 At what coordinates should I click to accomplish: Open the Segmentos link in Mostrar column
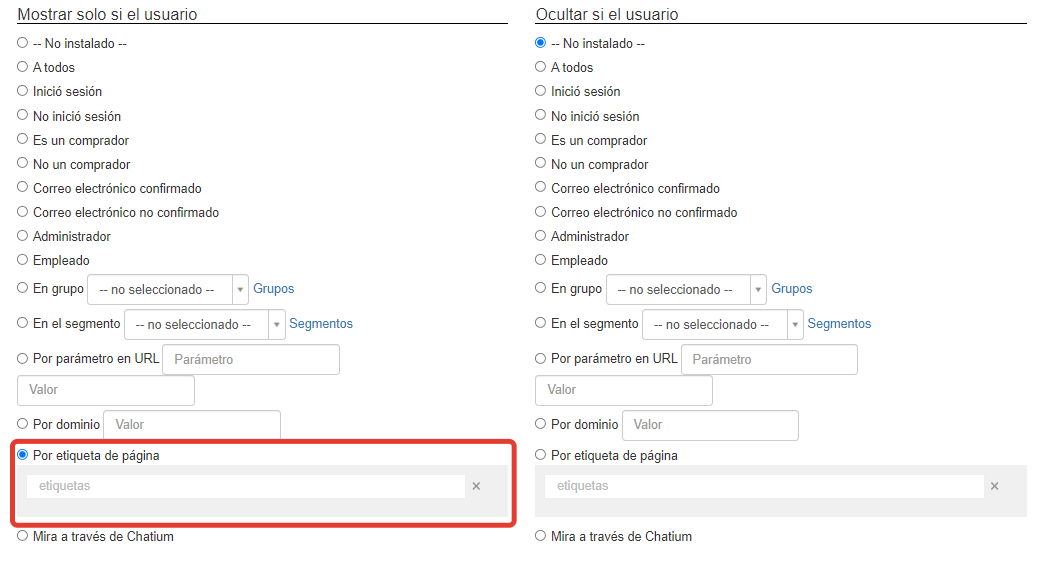(x=321, y=324)
